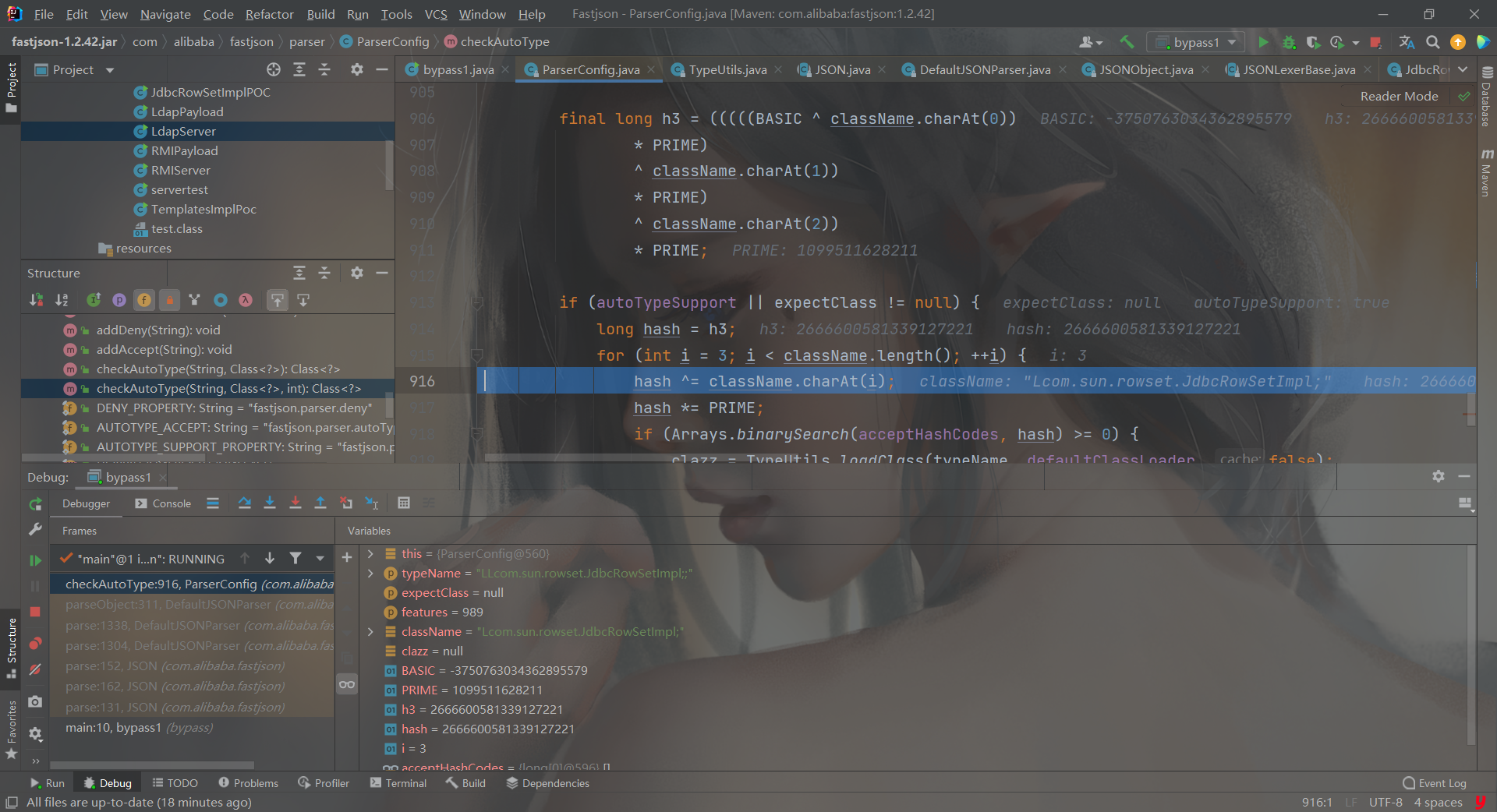Select LdapServer in Project tree
This screenshot has height=812, width=1497.
pyautogui.click(x=183, y=132)
